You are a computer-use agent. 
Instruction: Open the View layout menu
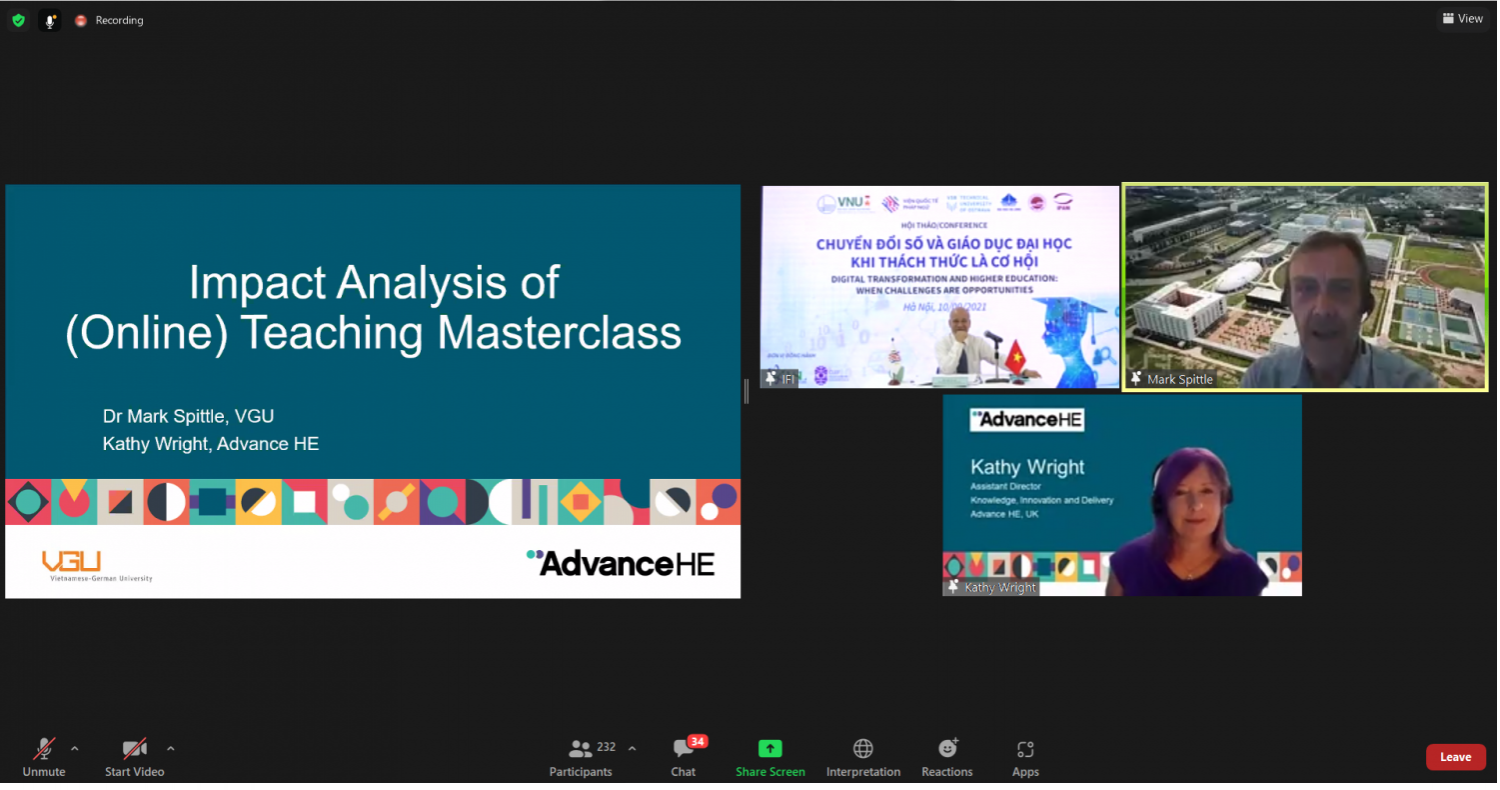[x=1462, y=18]
